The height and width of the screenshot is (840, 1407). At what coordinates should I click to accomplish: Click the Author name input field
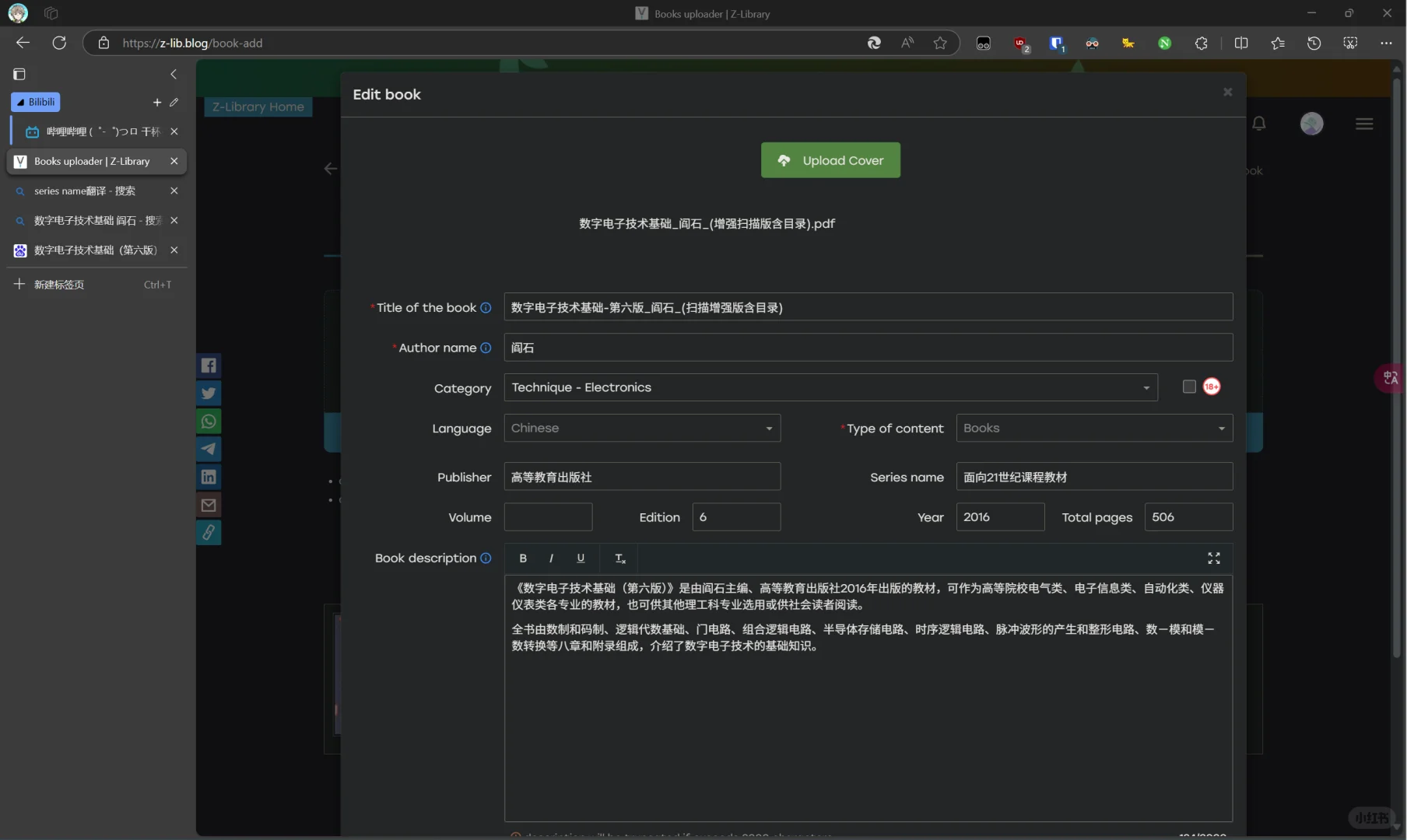[868, 348]
